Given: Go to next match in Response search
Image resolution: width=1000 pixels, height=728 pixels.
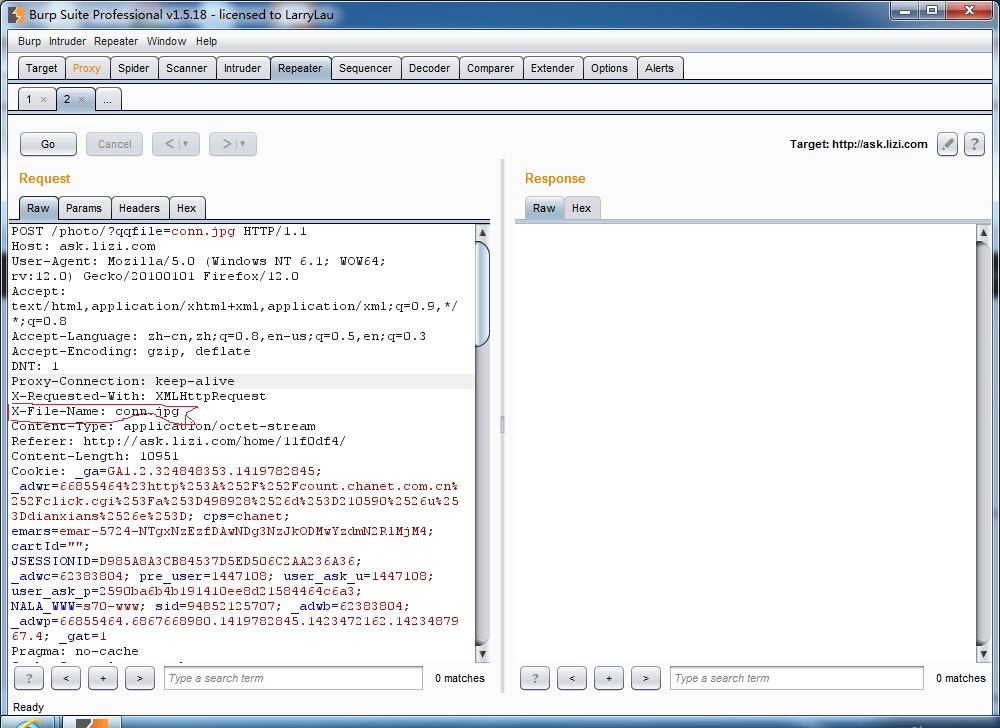Looking at the screenshot, I should (x=646, y=678).
